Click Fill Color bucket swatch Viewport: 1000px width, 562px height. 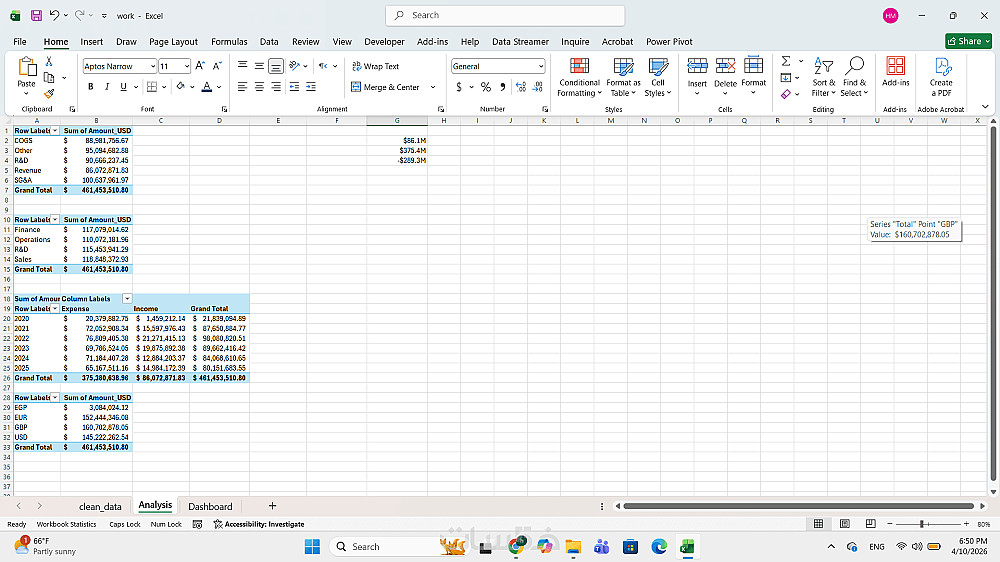pyautogui.click(x=181, y=87)
